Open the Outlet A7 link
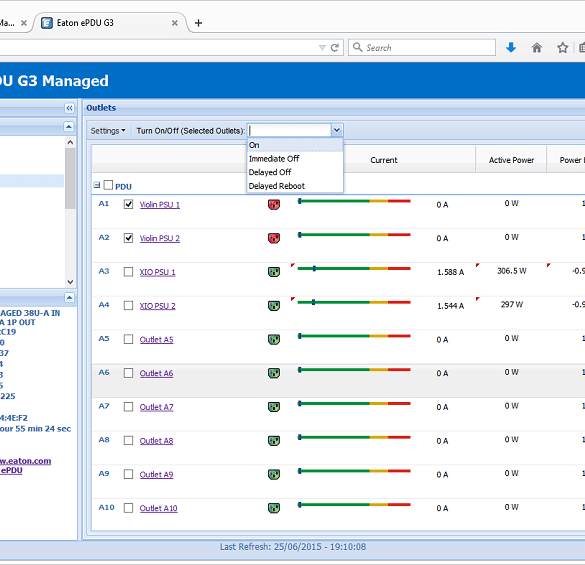This screenshot has width=585, height=565. (156, 407)
